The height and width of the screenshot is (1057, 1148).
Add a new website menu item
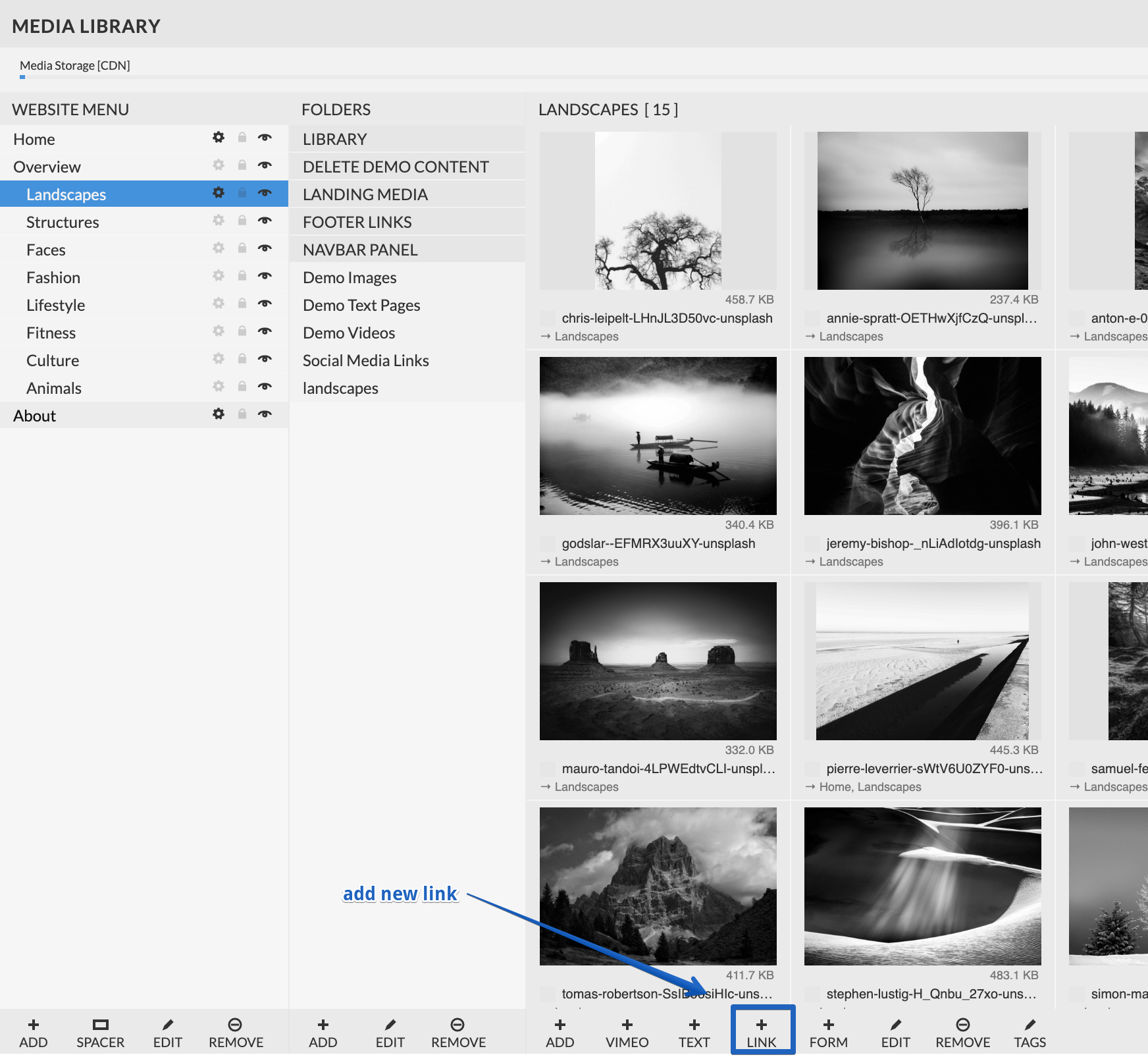click(x=34, y=1033)
